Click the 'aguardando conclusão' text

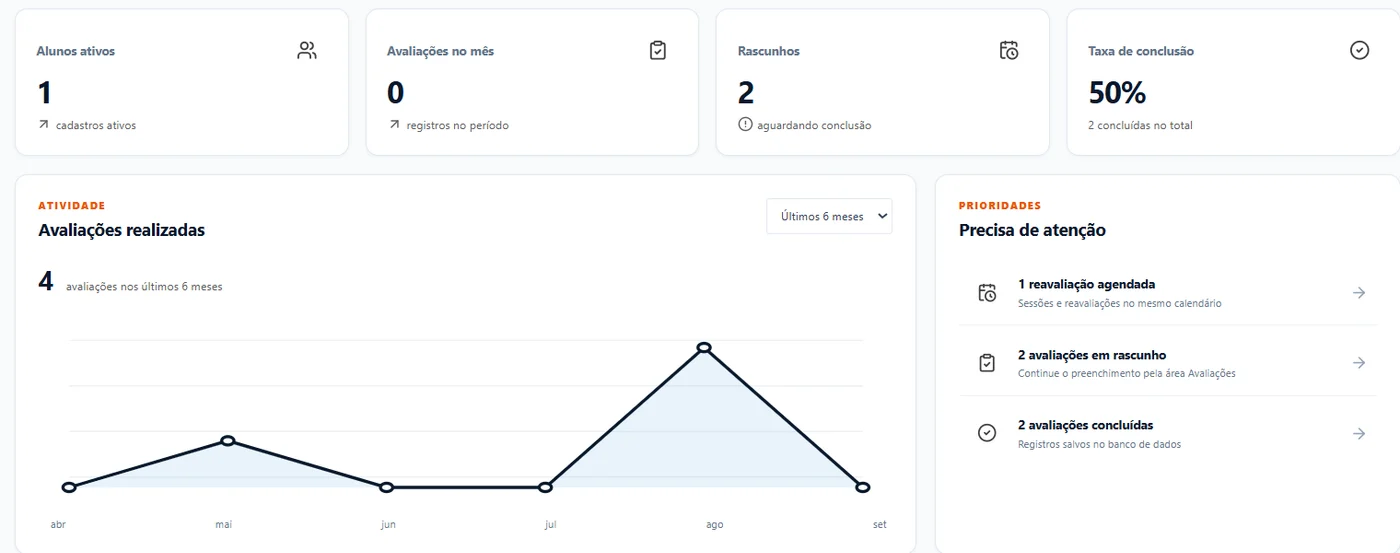[x=814, y=125]
